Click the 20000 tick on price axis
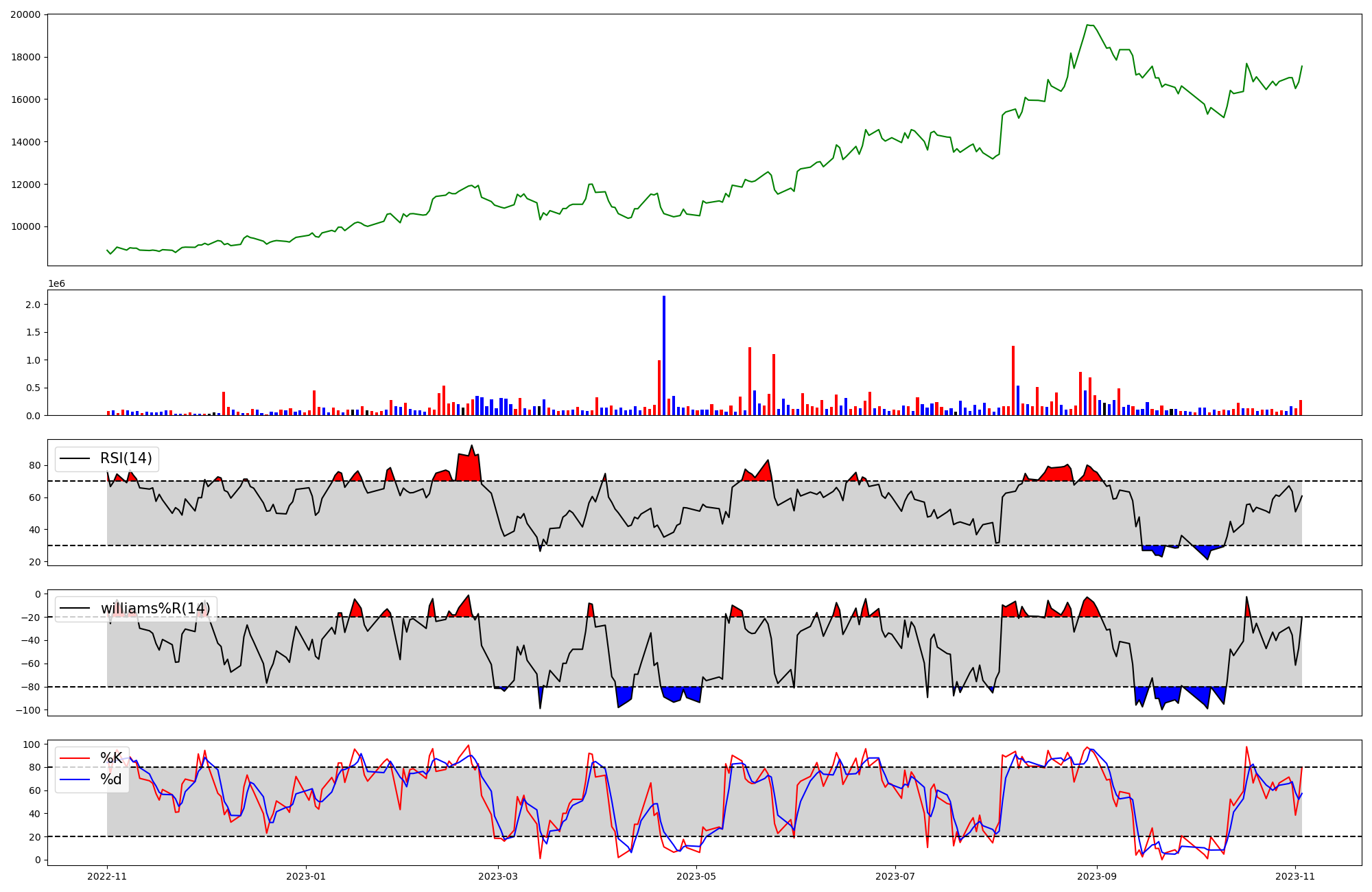The width and height of the screenshot is (1372, 892). pos(25,14)
